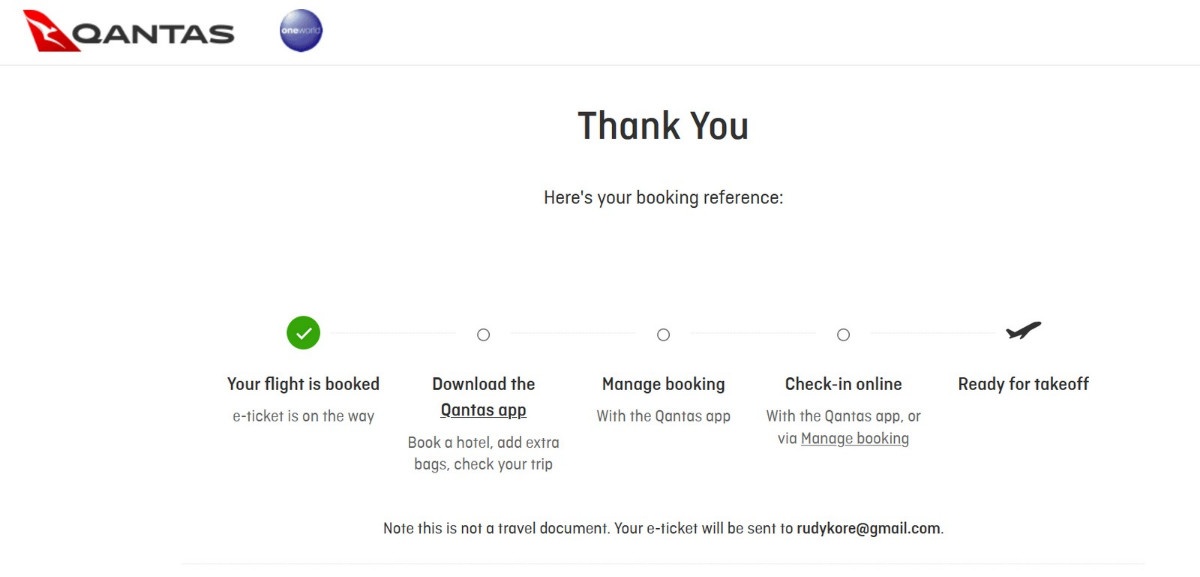Screen dimensions: 1200x577
Task: Open the underlined Qantas app link
Action: click(483, 410)
